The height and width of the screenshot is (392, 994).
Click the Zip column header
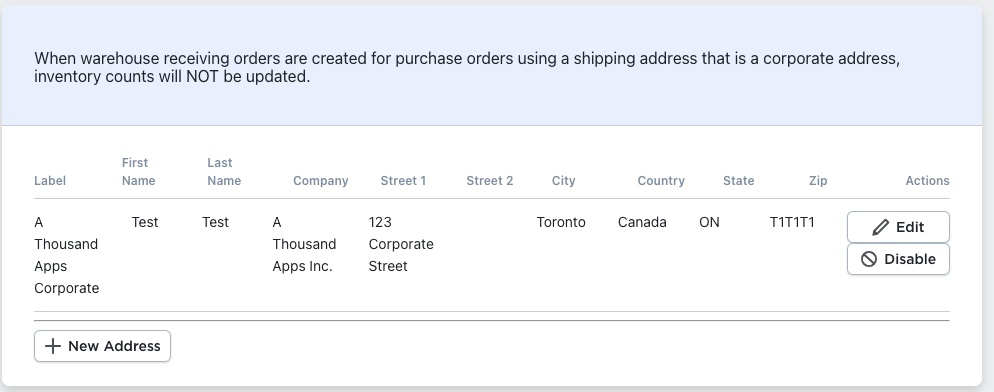[x=818, y=181]
